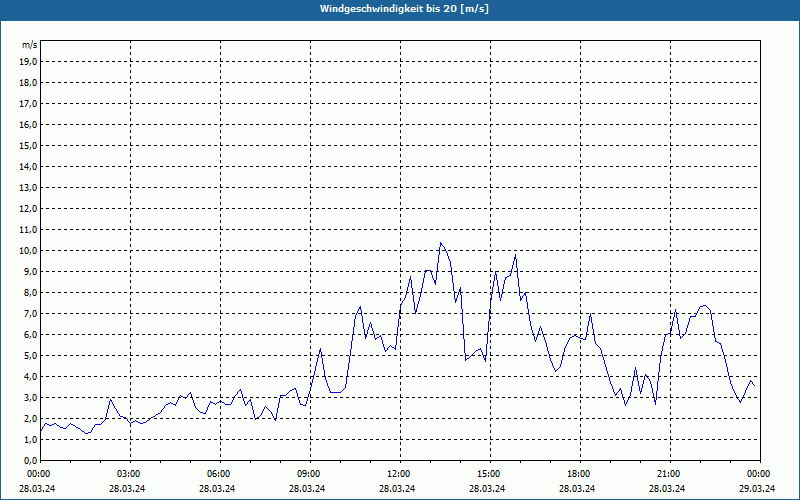
Task: Select the '4,0' y-axis label
Action: click(x=31, y=377)
